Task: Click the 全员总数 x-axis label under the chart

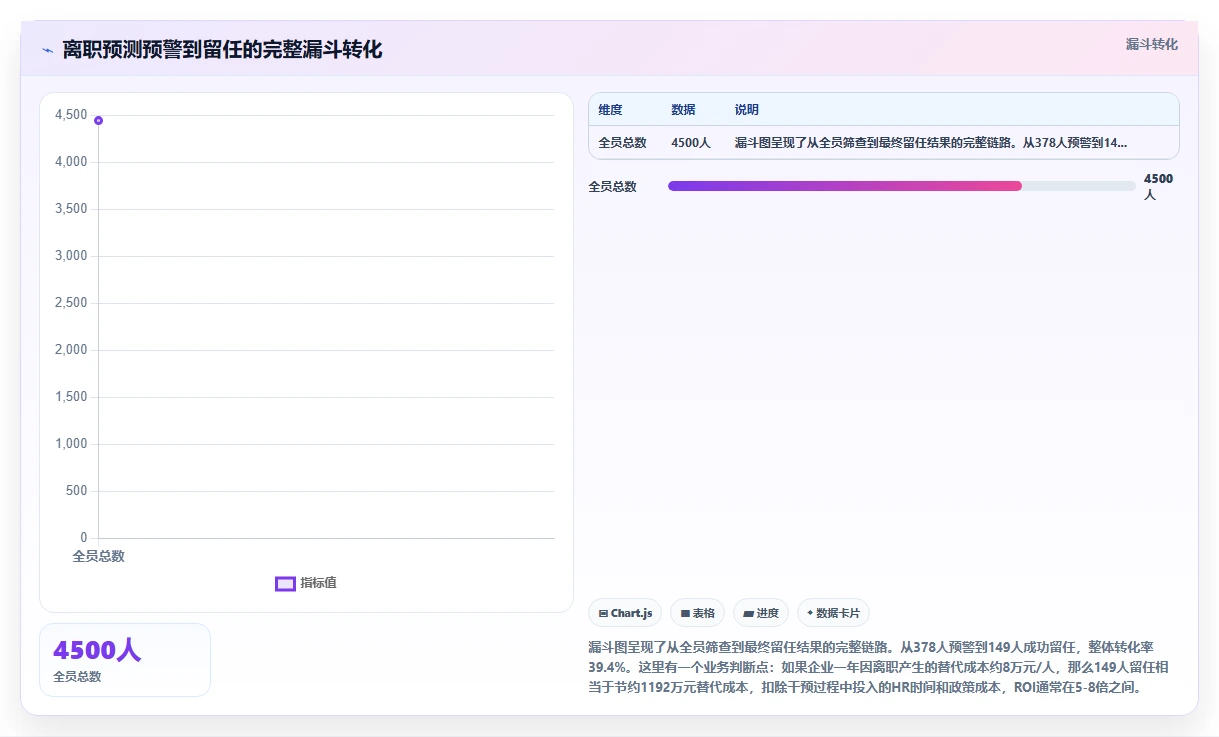Action: pos(99,556)
